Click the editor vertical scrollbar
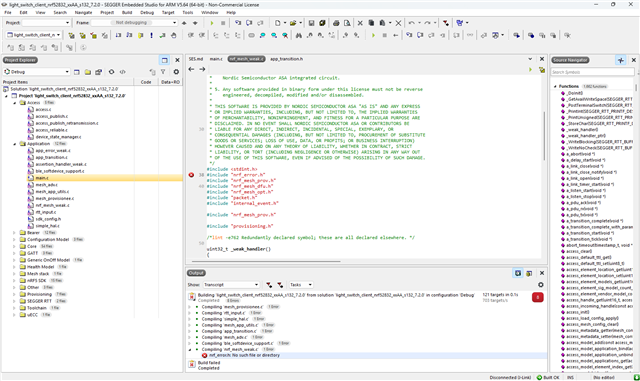 point(543,136)
